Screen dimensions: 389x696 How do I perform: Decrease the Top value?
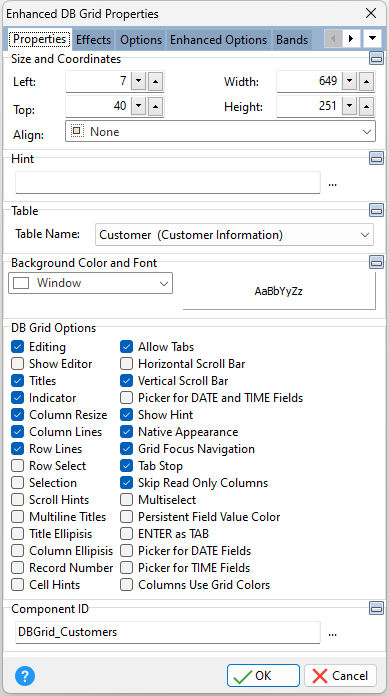coord(139,107)
